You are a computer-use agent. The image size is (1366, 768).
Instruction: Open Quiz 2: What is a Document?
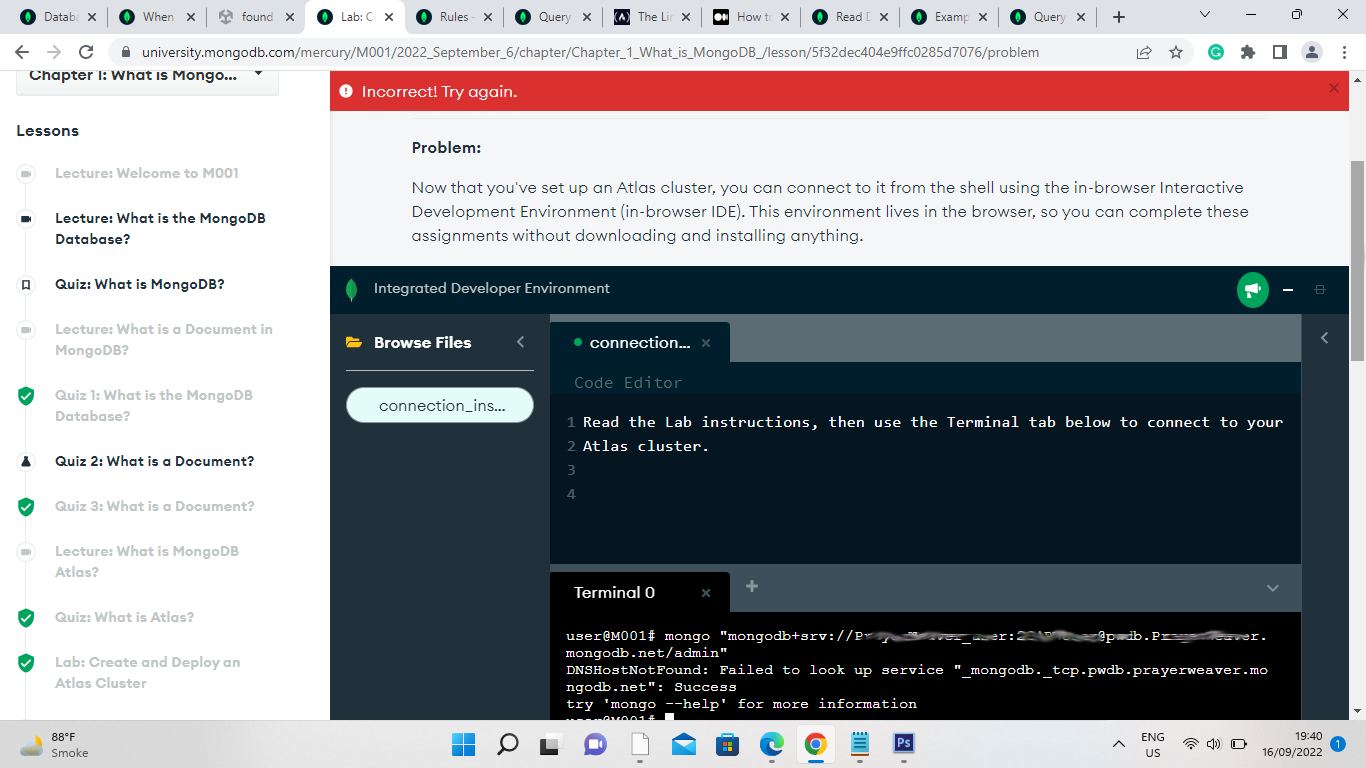pyautogui.click(x=154, y=461)
